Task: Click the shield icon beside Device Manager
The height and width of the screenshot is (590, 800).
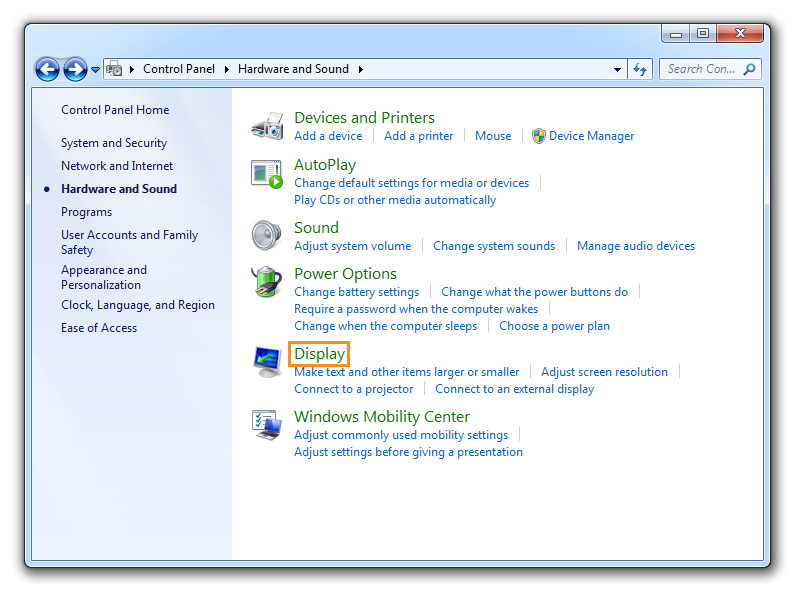Action: click(x=538, y=136)
